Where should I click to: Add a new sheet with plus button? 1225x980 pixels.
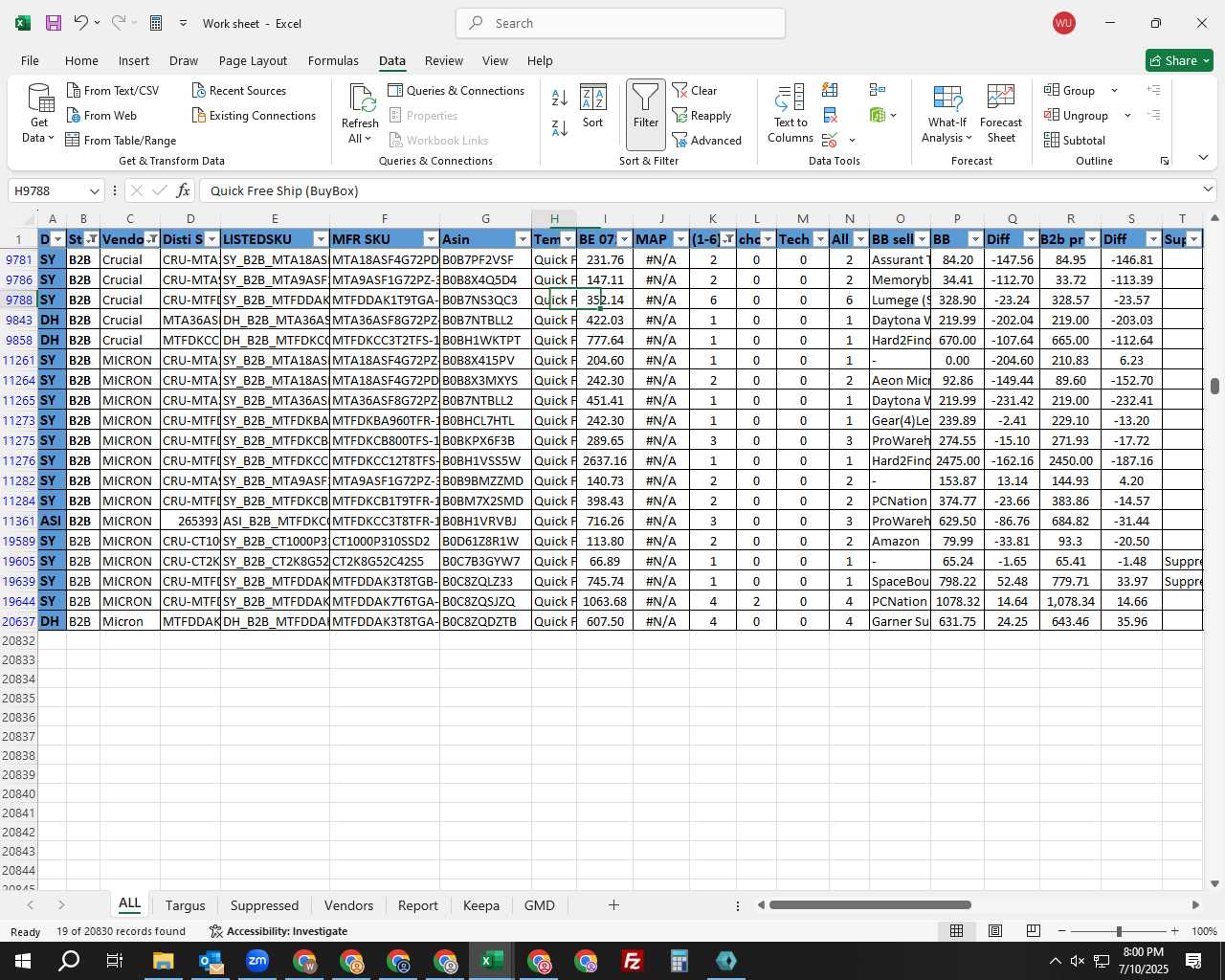pos(613,904)
